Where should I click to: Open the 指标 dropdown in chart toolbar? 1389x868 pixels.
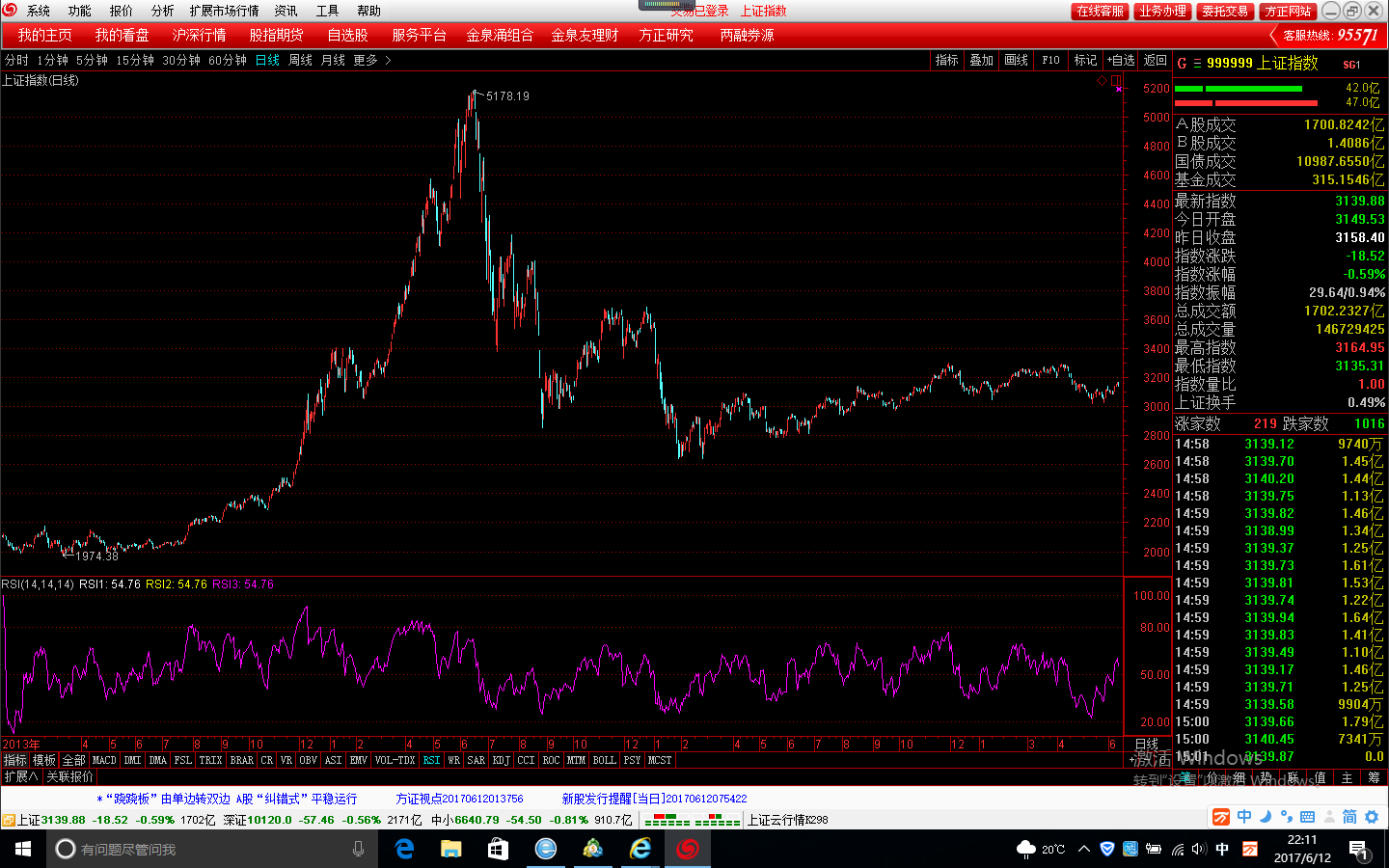click(947, 60)
